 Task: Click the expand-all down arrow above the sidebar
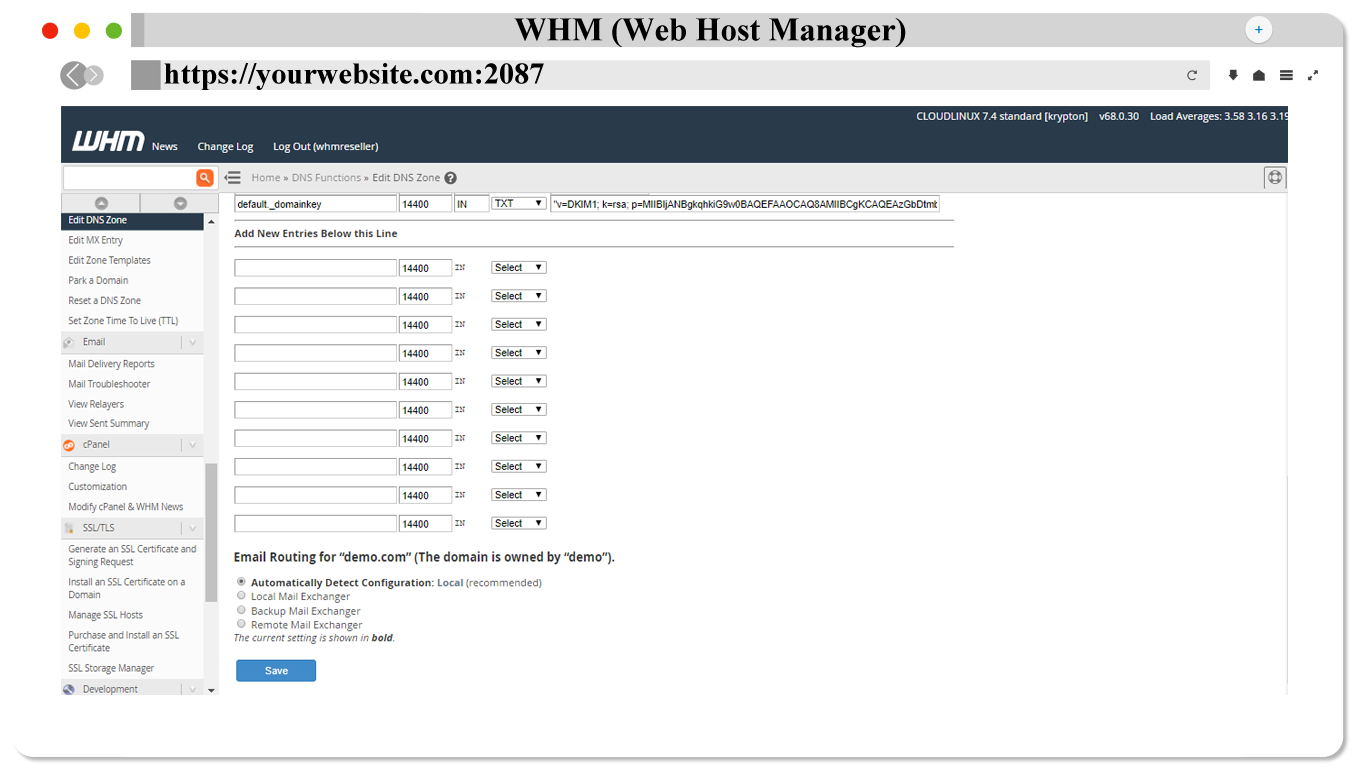tap(180, 203)
